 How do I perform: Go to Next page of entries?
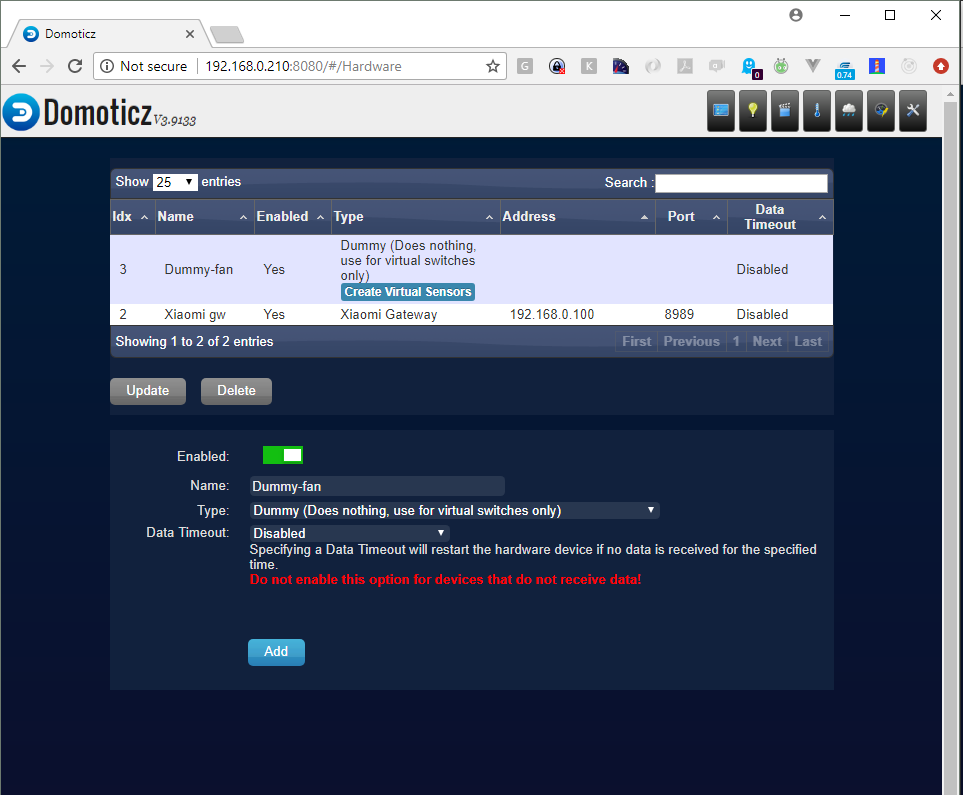coord(767,342)
